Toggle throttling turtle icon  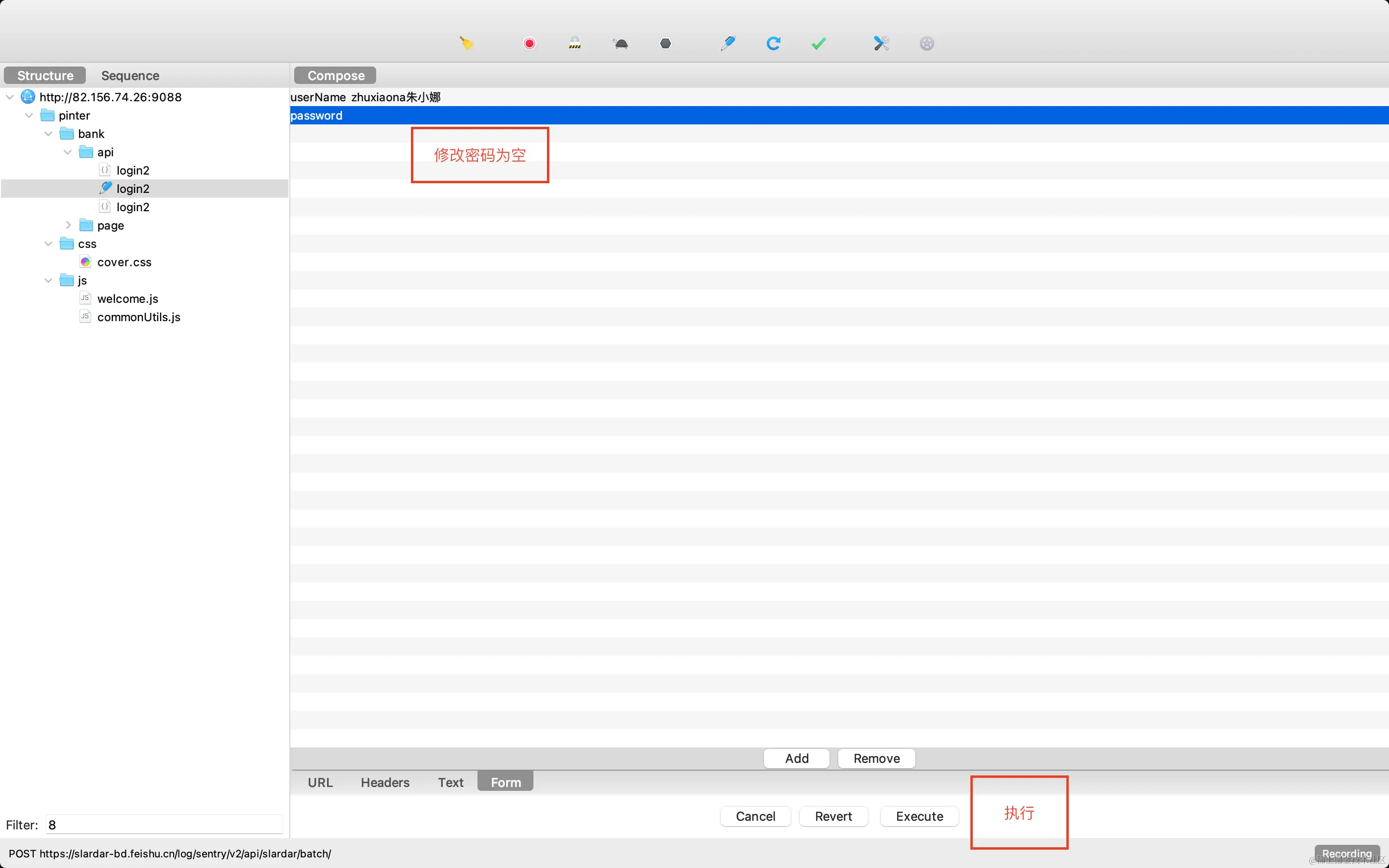[x=620, y=43]
